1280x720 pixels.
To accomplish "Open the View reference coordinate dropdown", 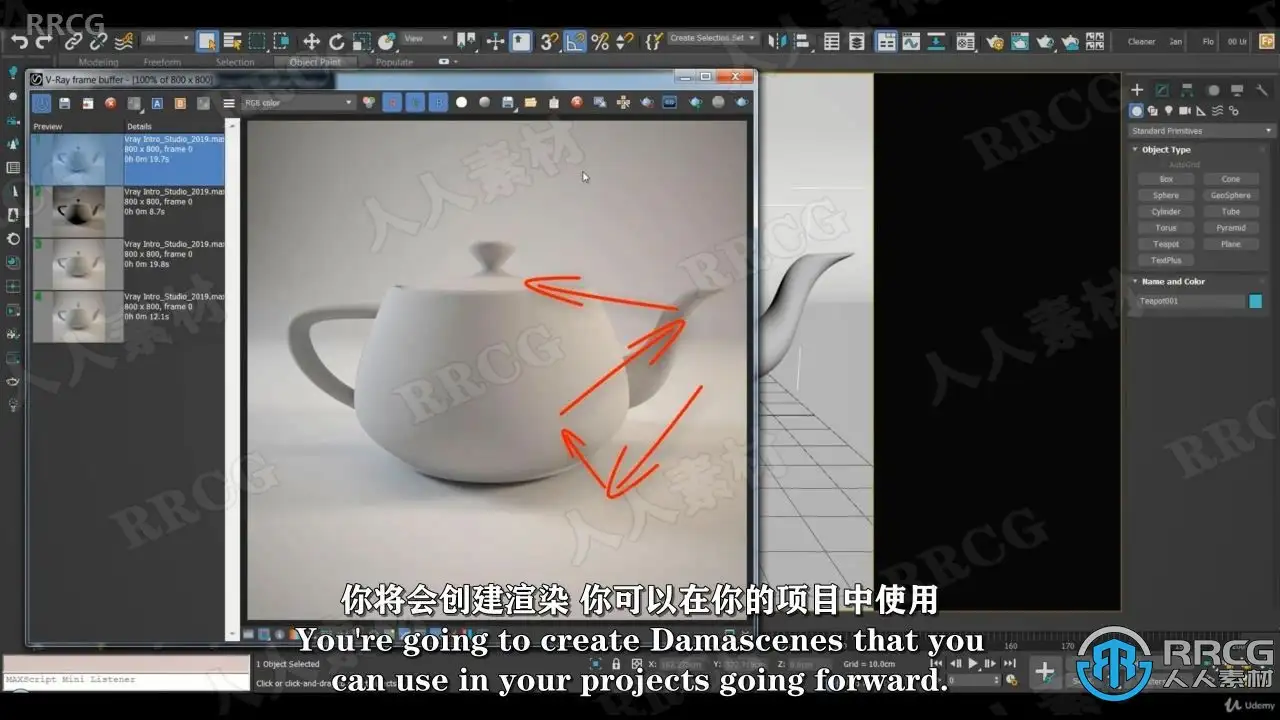I will 427,39.
